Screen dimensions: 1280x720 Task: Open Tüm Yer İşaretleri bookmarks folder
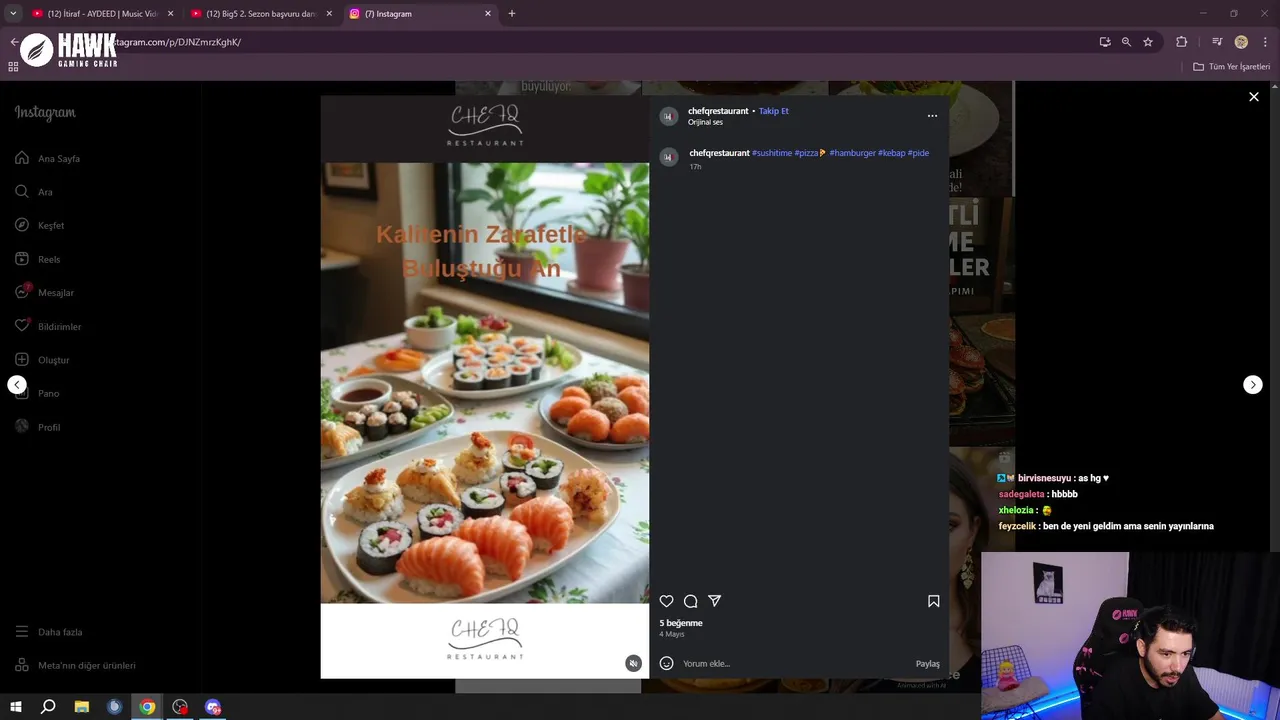[x=1232, y=67]
